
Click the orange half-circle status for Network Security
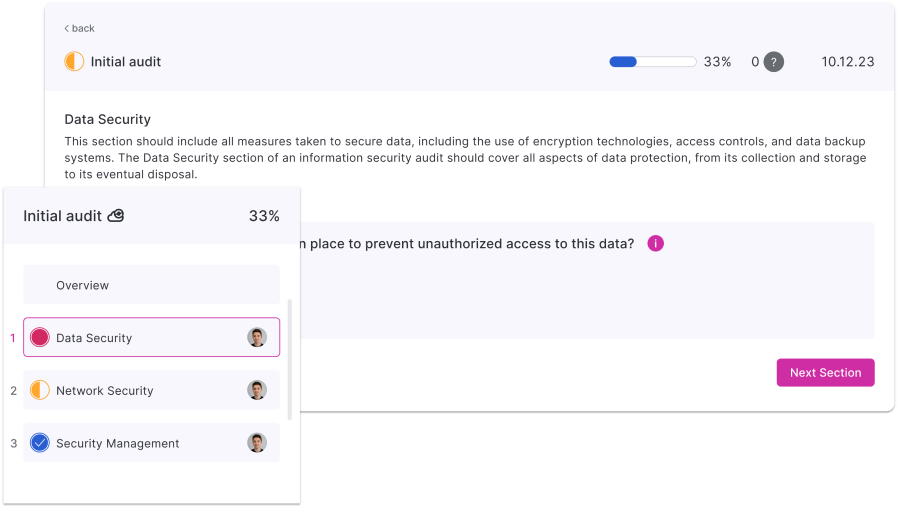(40, 391)
